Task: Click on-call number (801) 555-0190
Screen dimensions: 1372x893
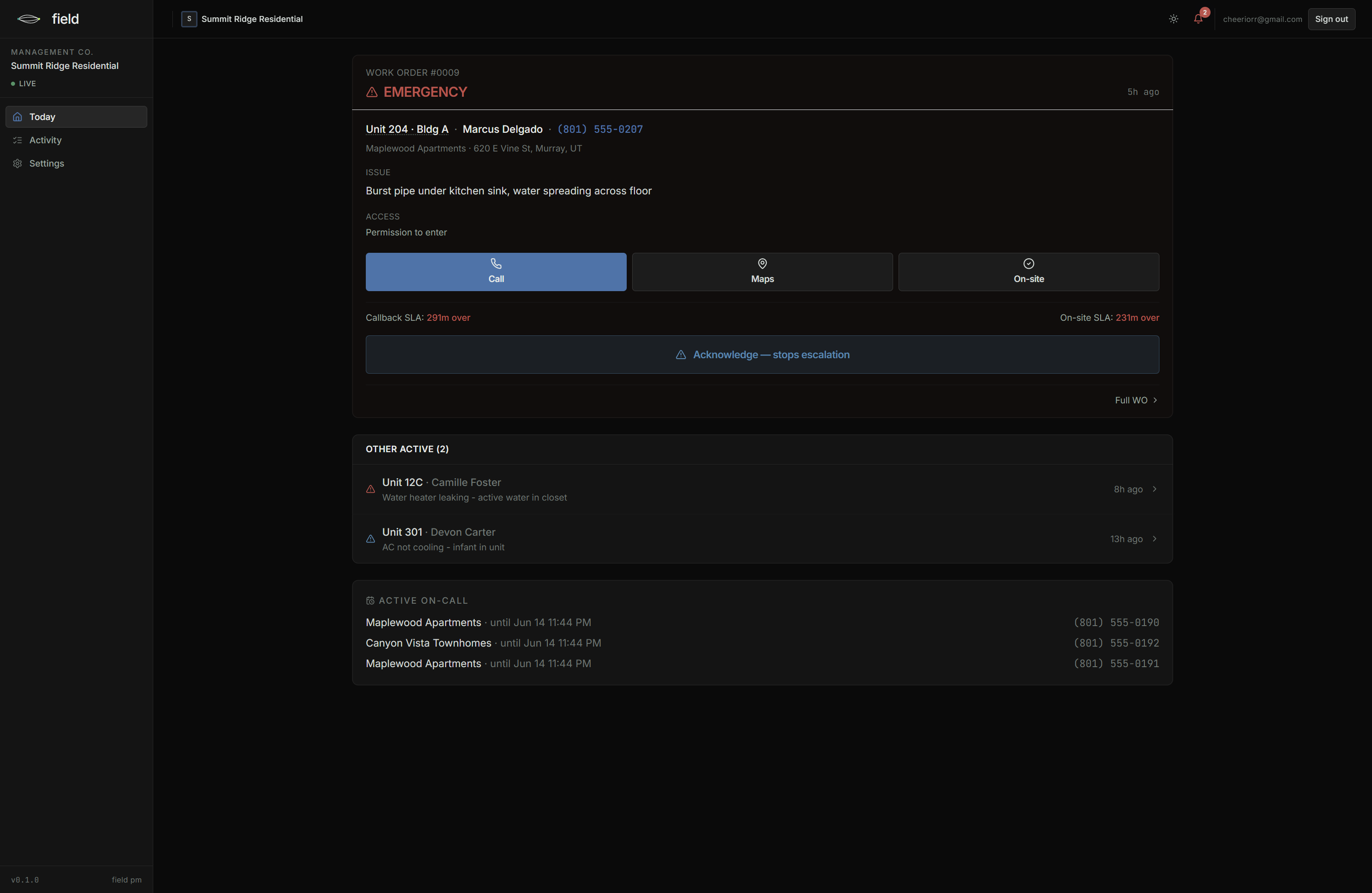Action: 1116,622
